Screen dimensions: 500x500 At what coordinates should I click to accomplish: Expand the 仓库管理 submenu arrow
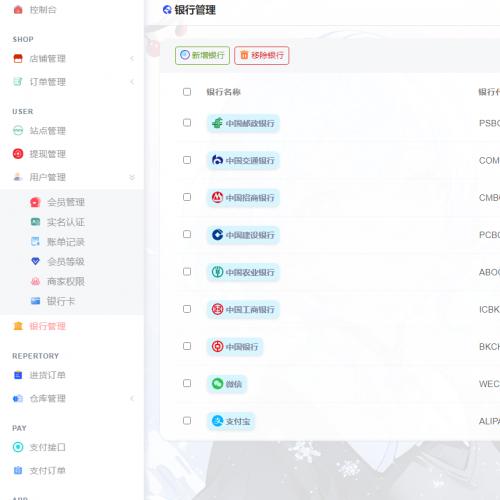point(132,398)
